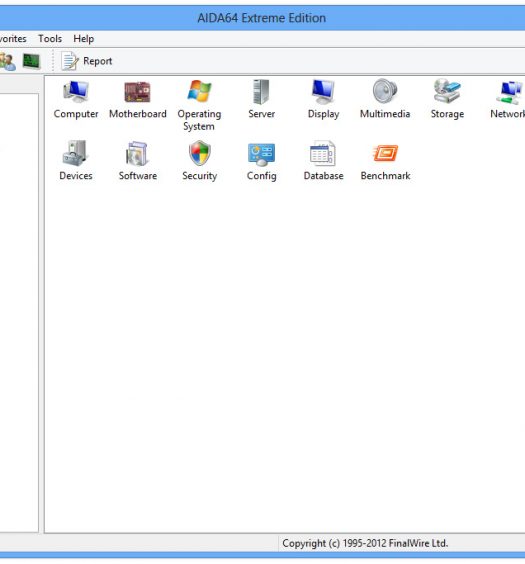Open the Devices category icon
This screenshot has width=525, height=564.
[76, 153]
